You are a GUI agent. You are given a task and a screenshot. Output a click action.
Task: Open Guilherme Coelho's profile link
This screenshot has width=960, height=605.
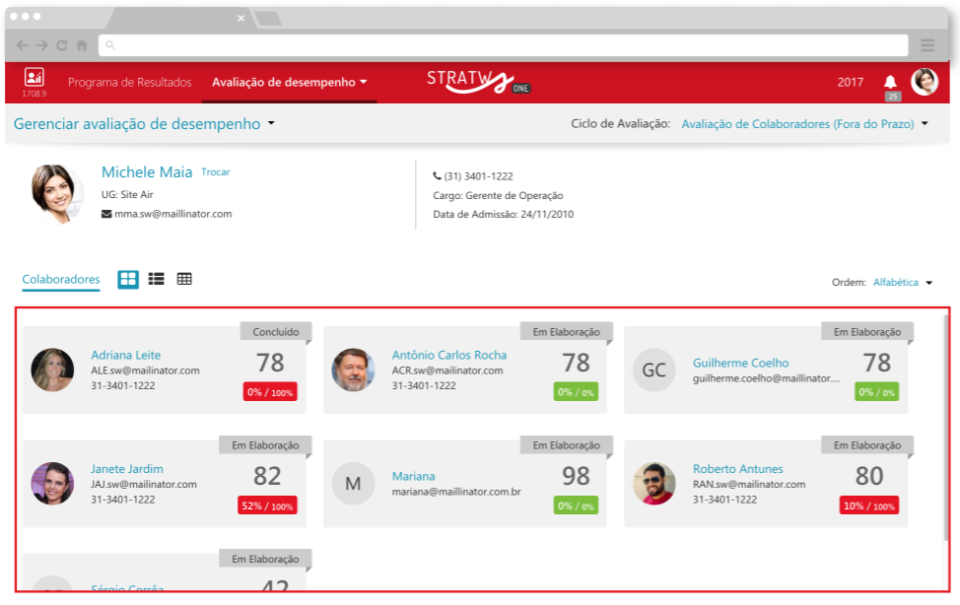pyautogui.click(x=741, y=363)
